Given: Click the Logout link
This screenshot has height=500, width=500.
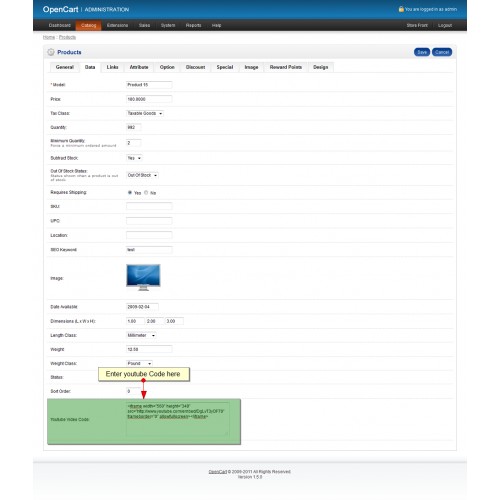Looking at the screenshot, I should (x=445, y=25).
